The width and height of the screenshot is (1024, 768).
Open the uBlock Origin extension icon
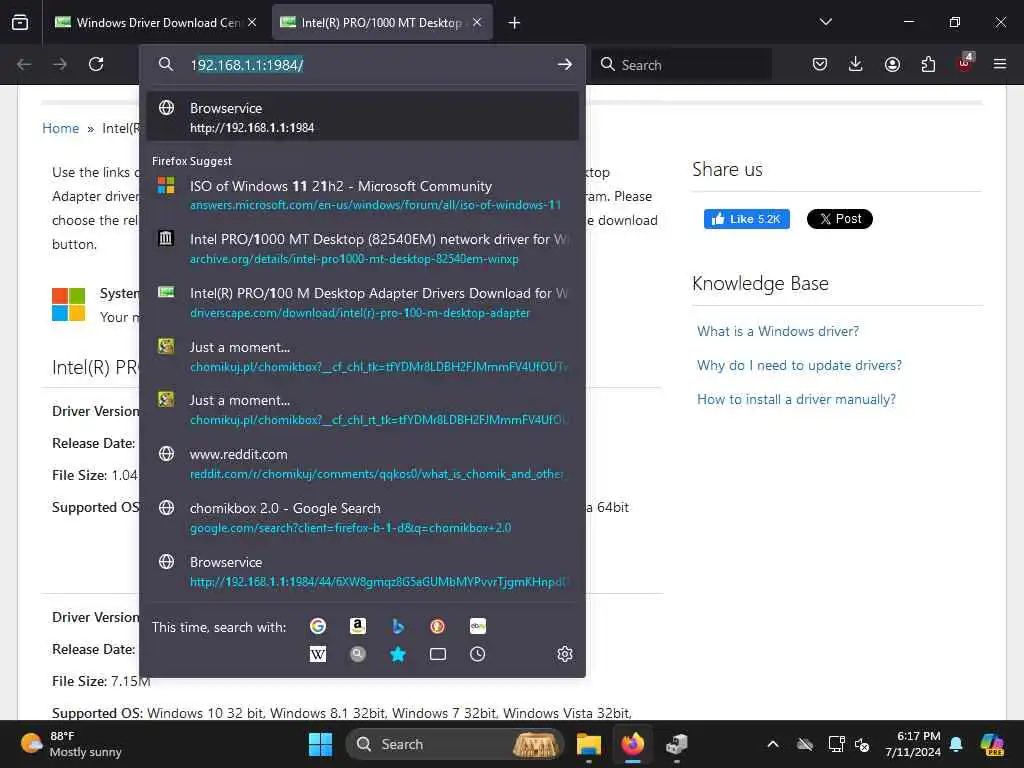pos(965,63)
